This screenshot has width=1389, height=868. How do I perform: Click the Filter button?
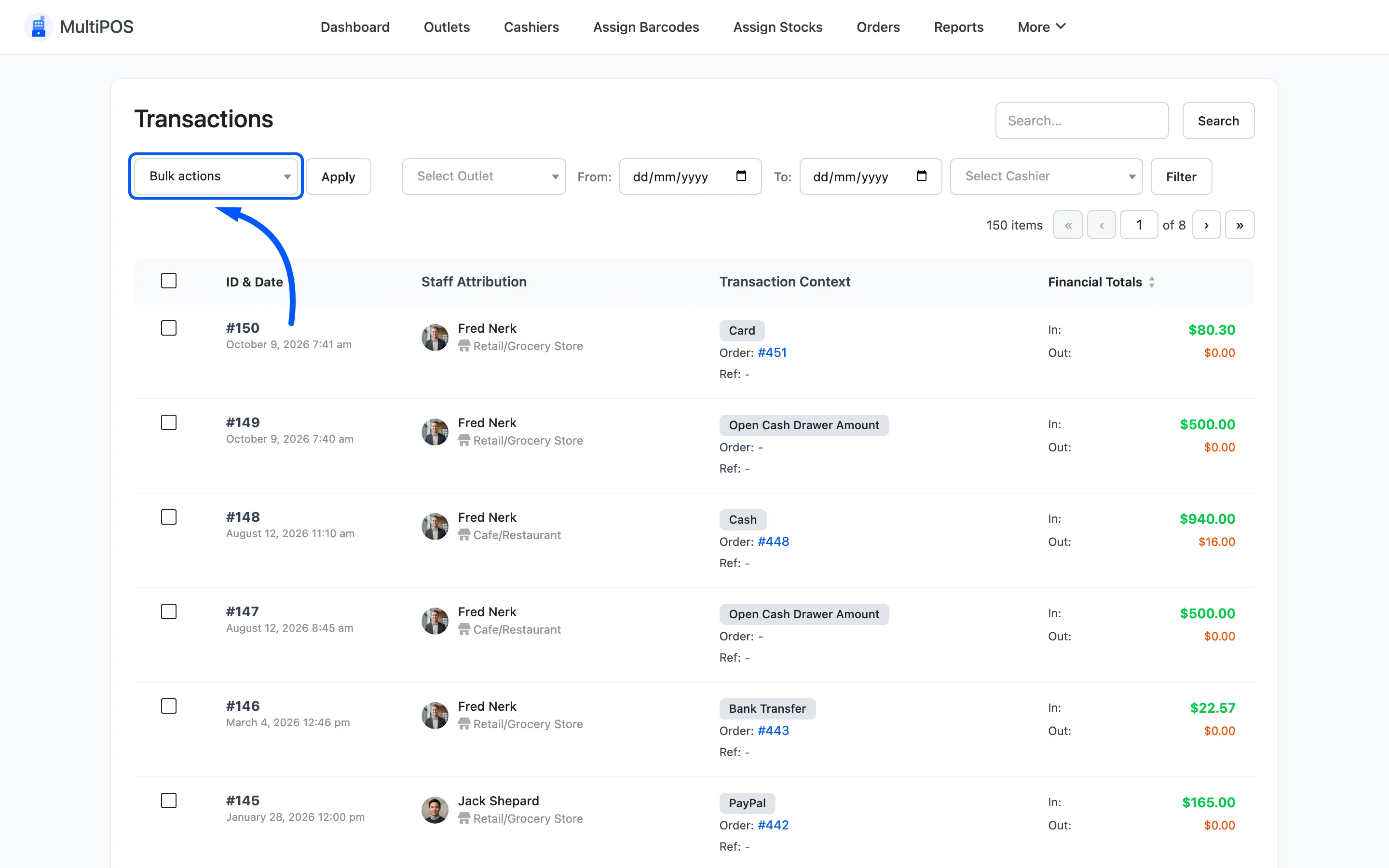pos(1181,176)
